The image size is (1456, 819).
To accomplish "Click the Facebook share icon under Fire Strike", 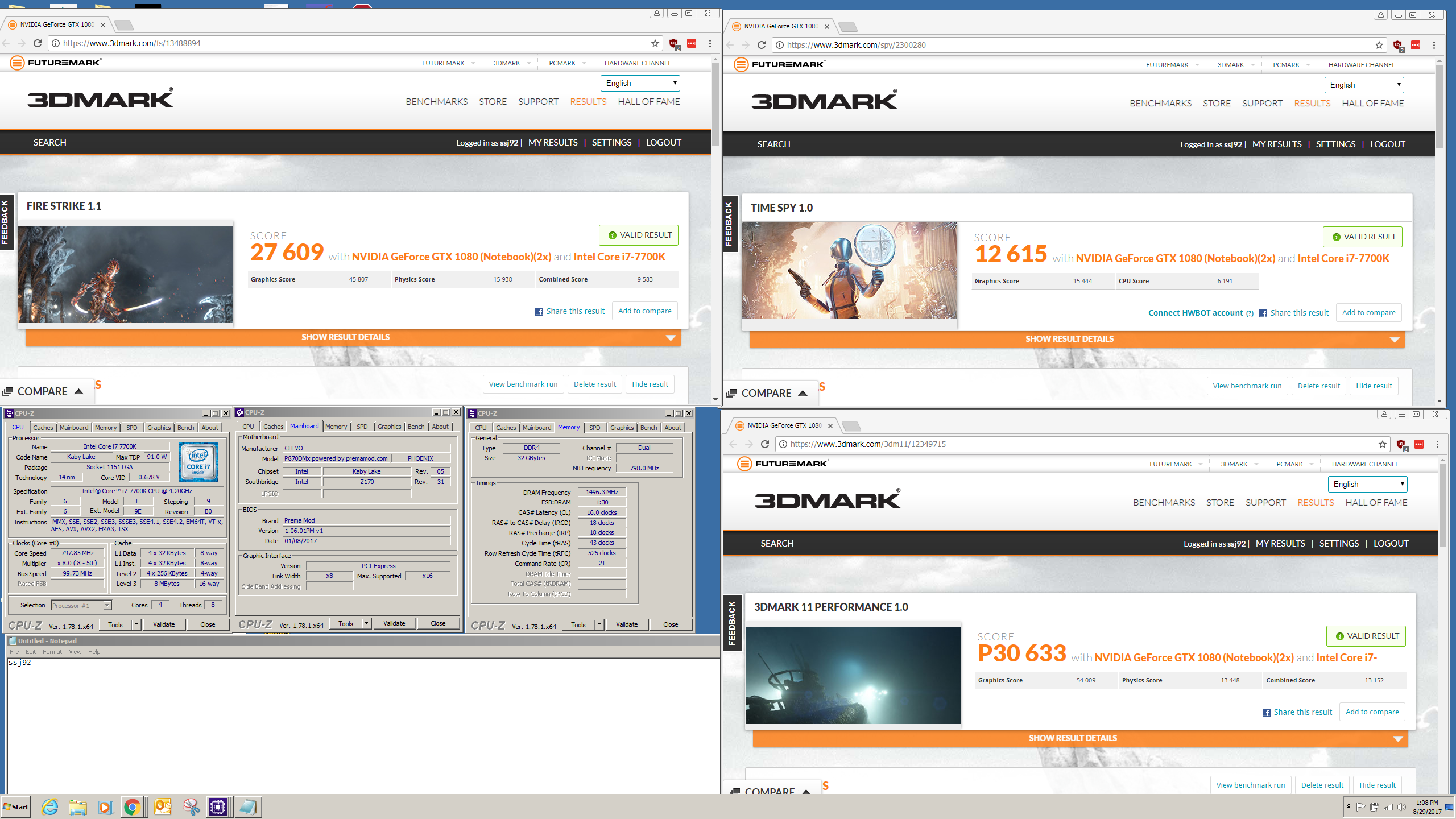I will point(539,312).
